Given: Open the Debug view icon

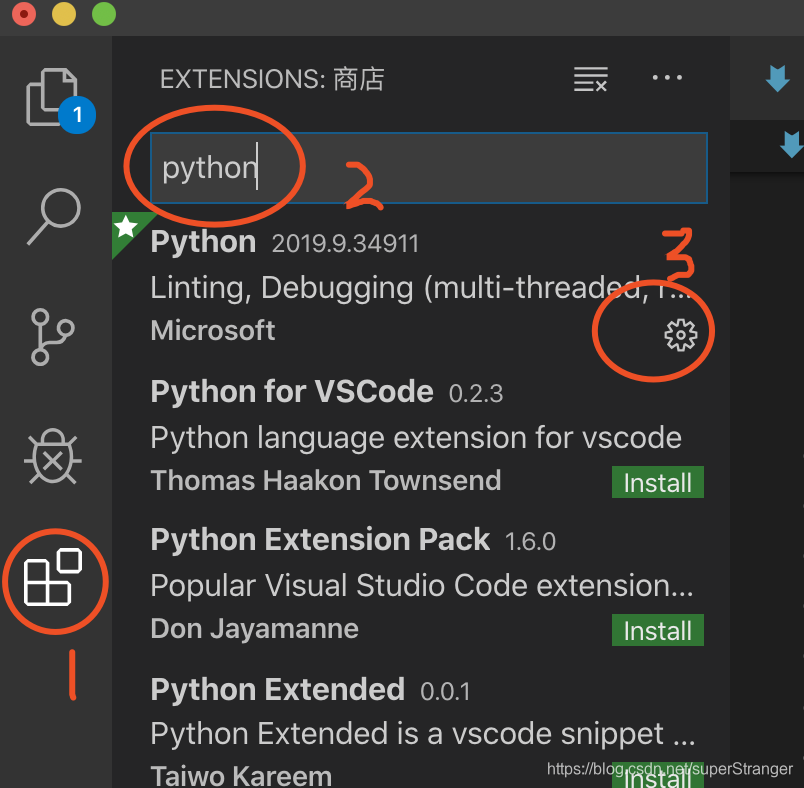Looking at the screenshot, I should tap(53, 456).
